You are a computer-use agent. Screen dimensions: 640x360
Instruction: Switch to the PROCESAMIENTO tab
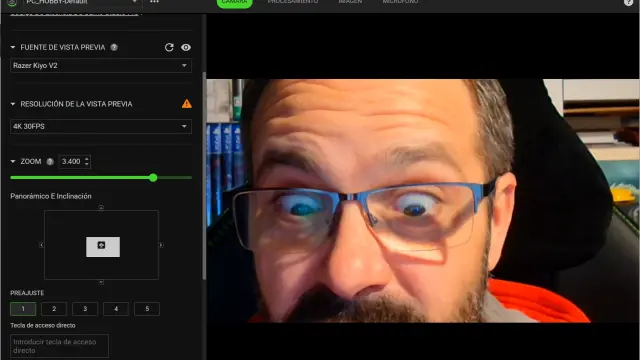pos(293,2)
